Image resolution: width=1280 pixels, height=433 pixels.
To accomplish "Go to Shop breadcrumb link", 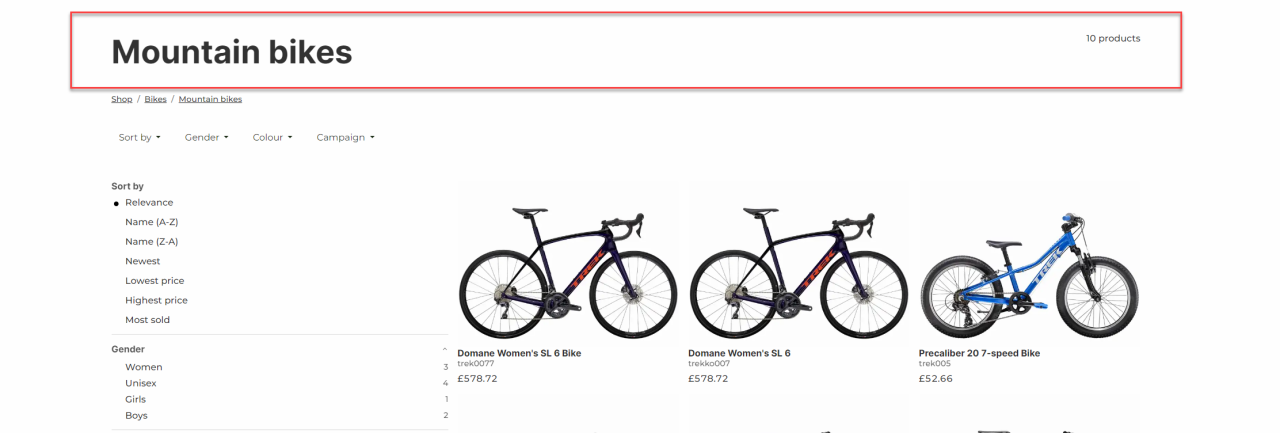I will [122, 99].
